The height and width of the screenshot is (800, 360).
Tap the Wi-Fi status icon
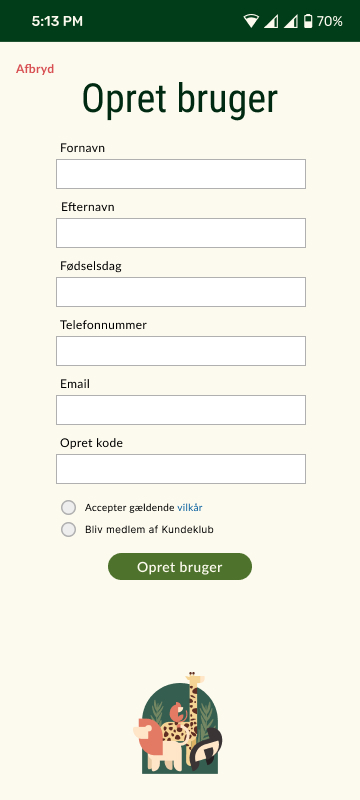(251, 21)
